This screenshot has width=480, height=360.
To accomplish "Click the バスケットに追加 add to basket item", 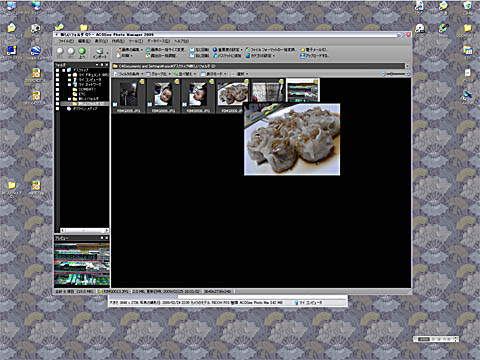I will click(x=227, y=55).
